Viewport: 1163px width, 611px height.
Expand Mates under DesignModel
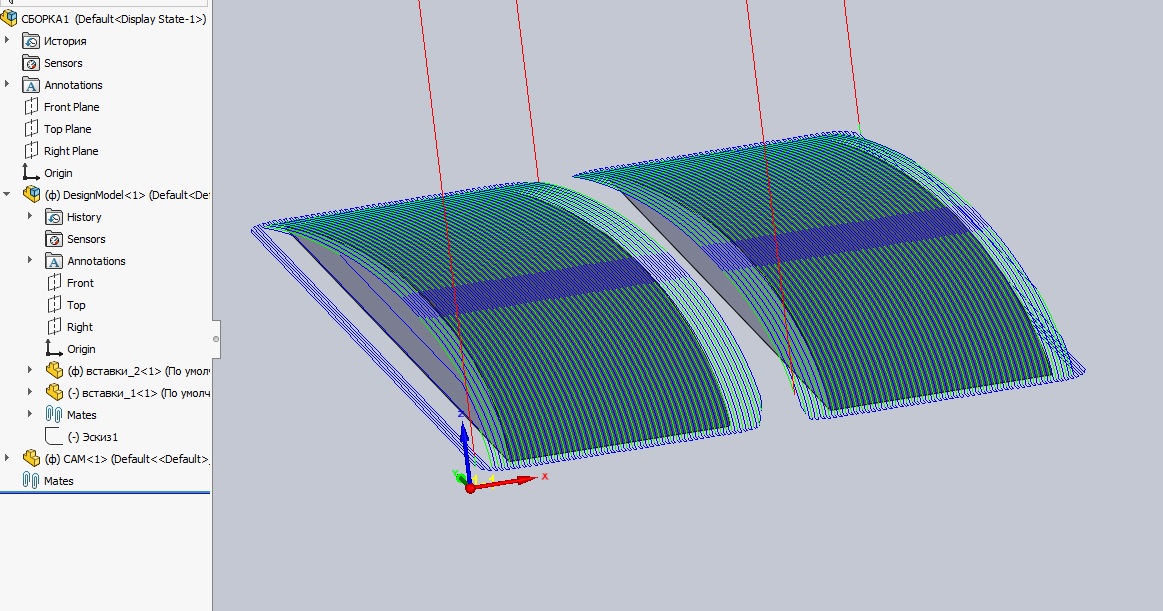coord(30,414)
